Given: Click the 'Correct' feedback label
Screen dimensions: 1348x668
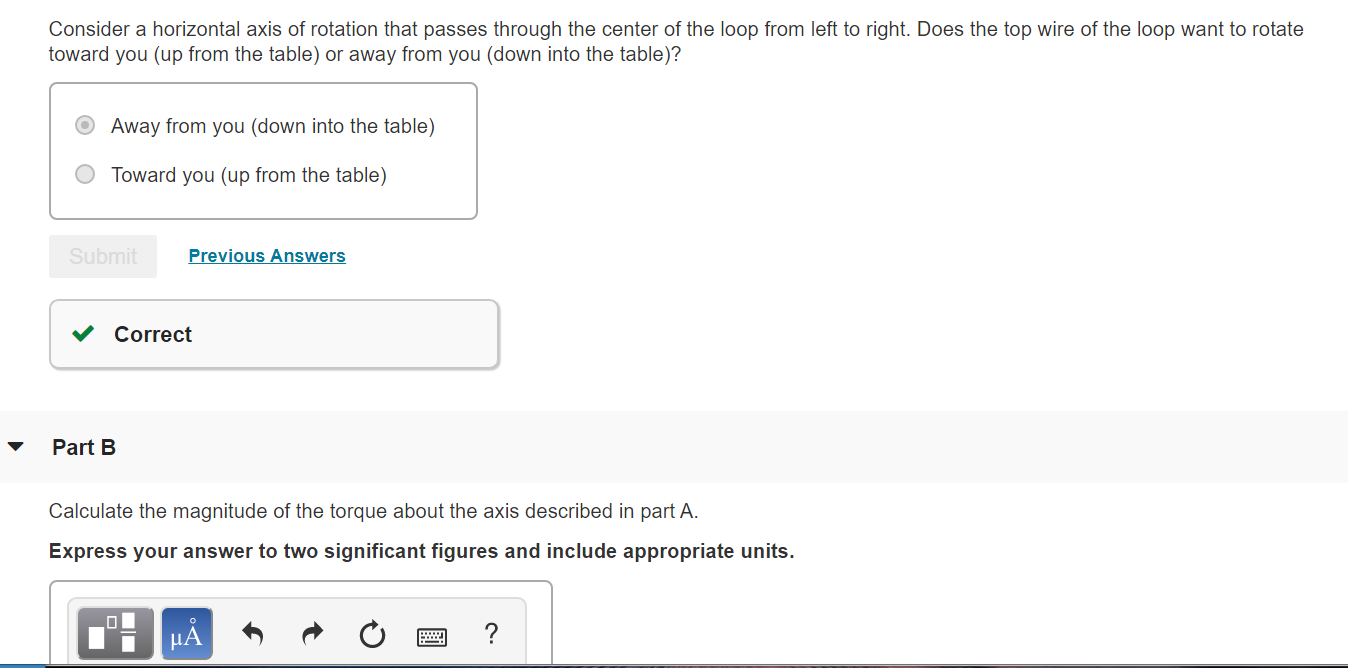Looking at the screenshot, I should pos(152,334).
